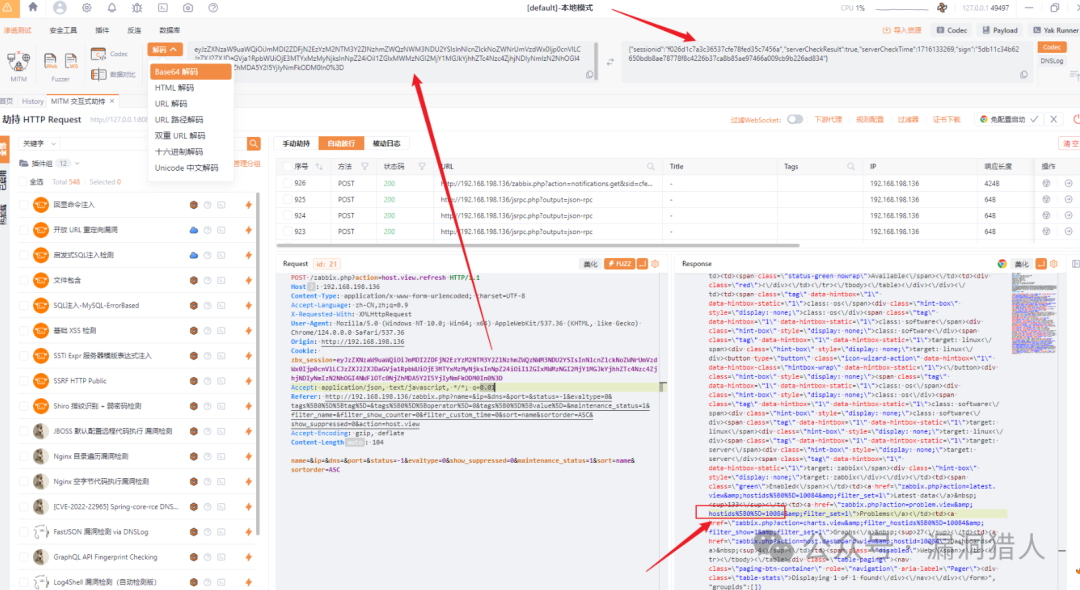Click the Tags column search icon
This screenshot has width=1080, height=590.
pos(851,167)
